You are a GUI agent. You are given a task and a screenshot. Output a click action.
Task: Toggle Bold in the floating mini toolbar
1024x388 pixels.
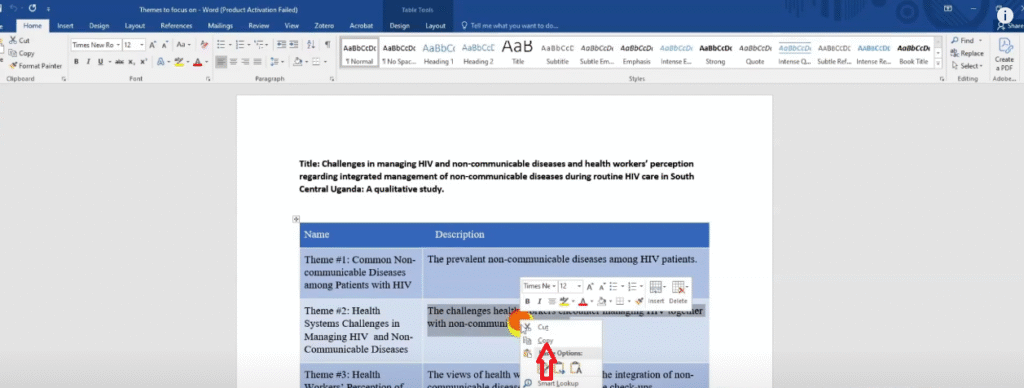click(528, 301)
